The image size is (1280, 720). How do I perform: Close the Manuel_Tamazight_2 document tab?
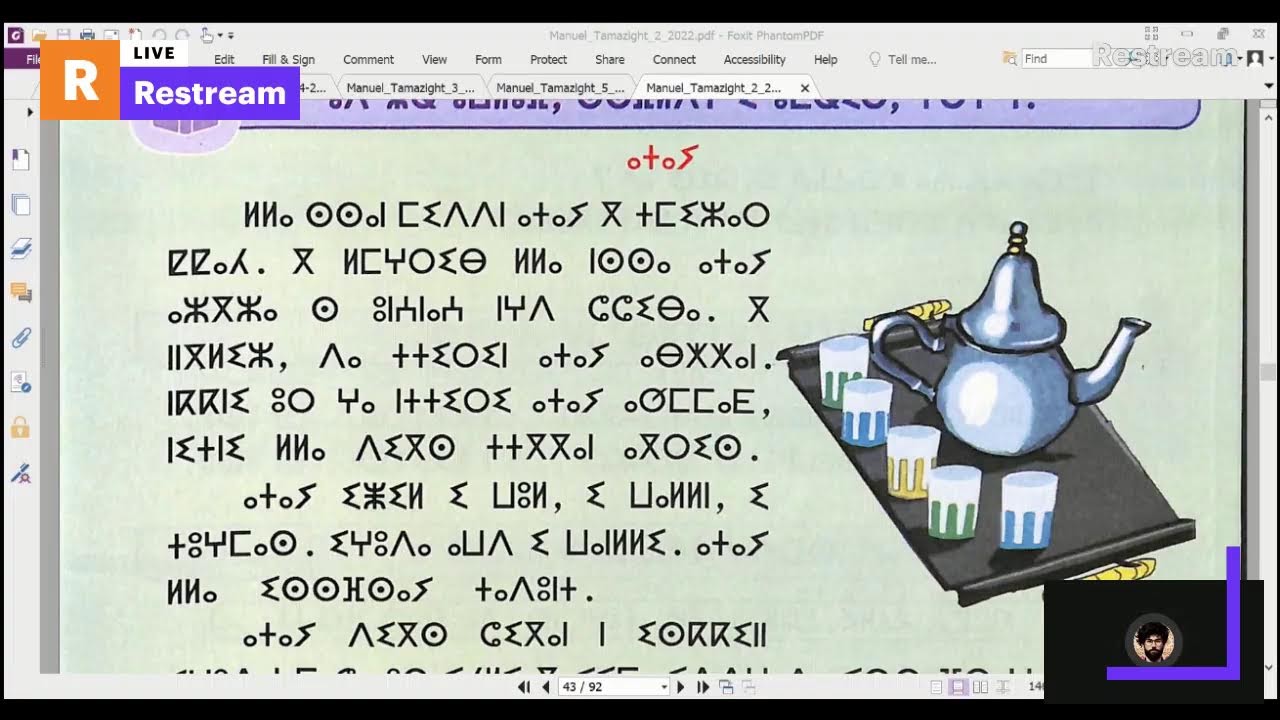click(x=805, y=88)
